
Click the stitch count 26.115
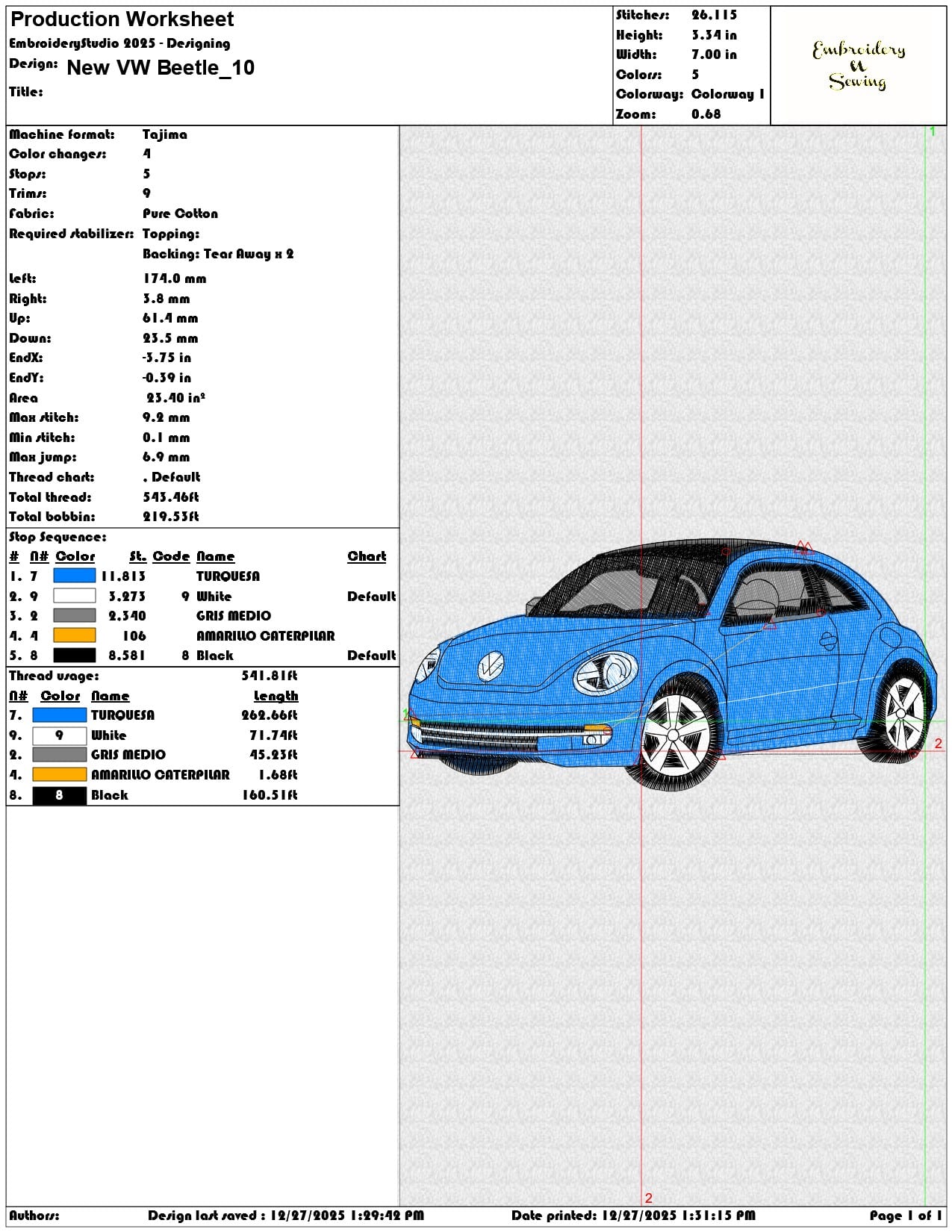[714, 15]
